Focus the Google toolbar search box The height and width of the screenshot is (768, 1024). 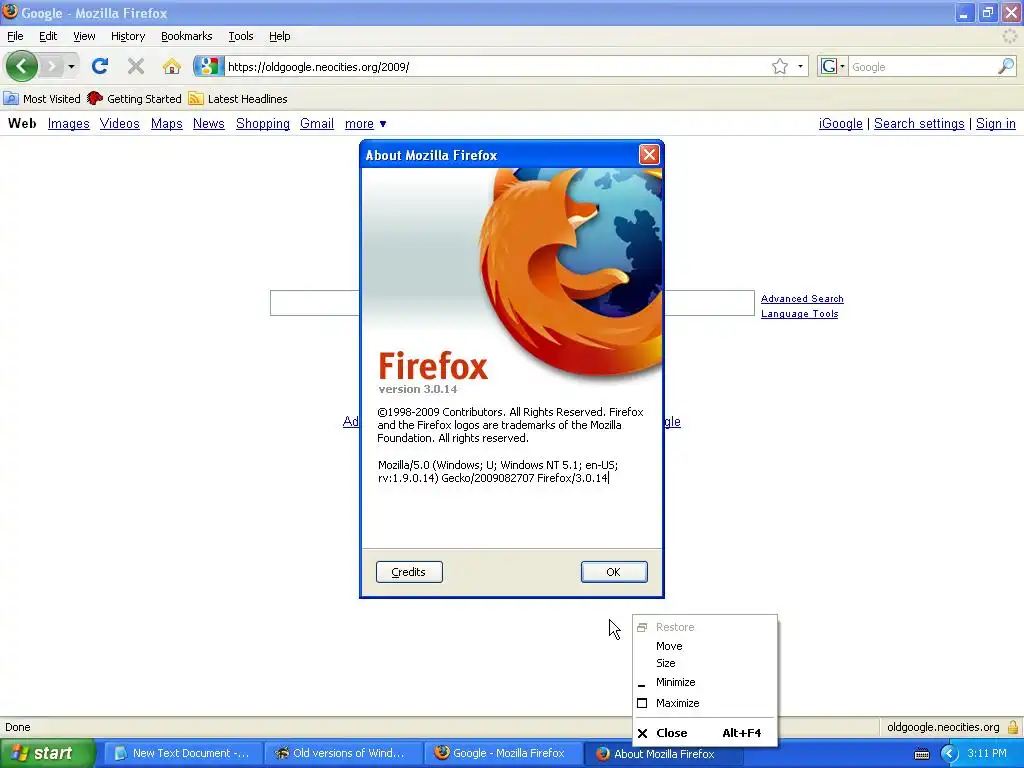922,67
